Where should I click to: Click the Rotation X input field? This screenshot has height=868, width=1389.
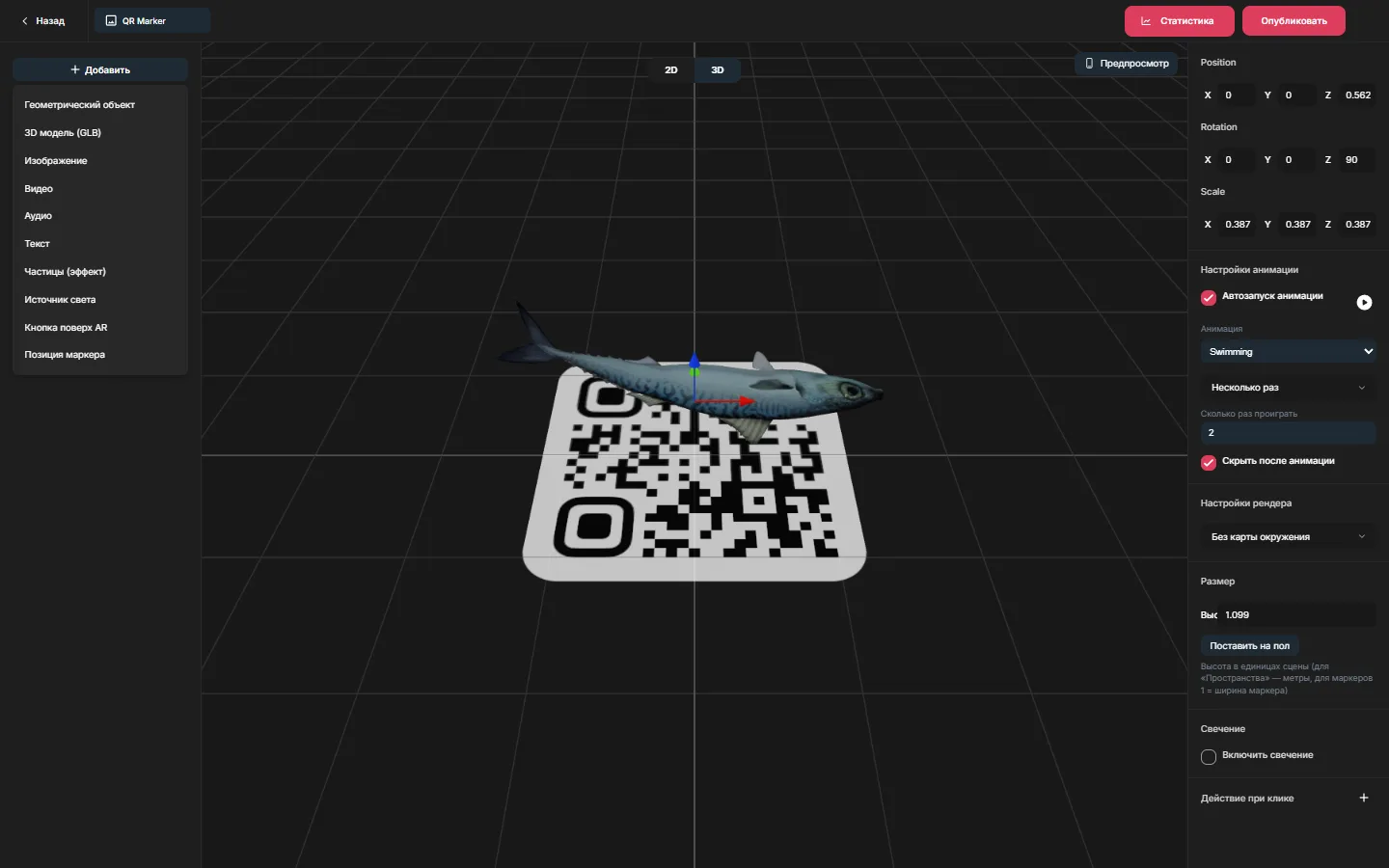[x=1237, y=160]
